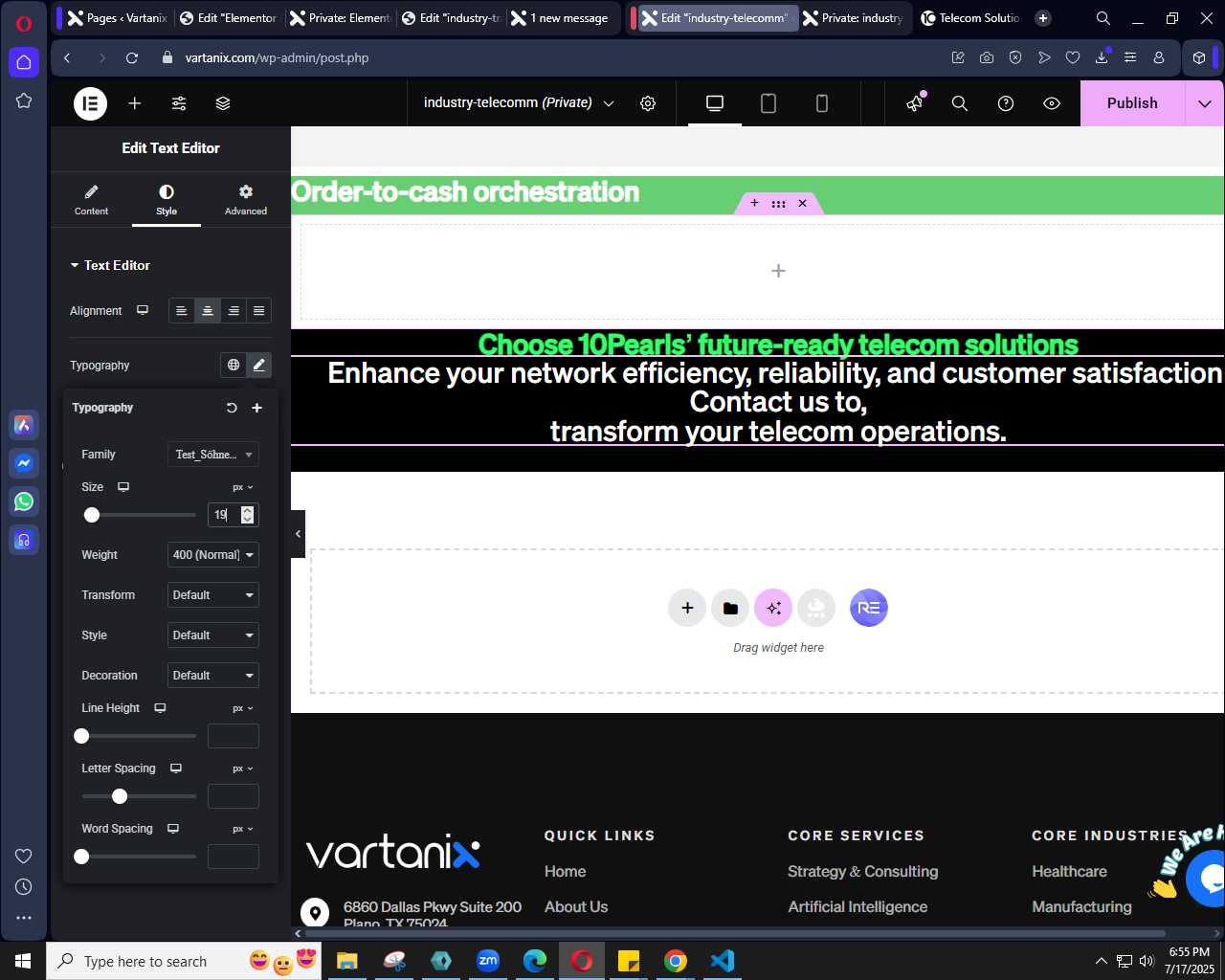Change Word Spacing unit dropdown

(243, 829)
